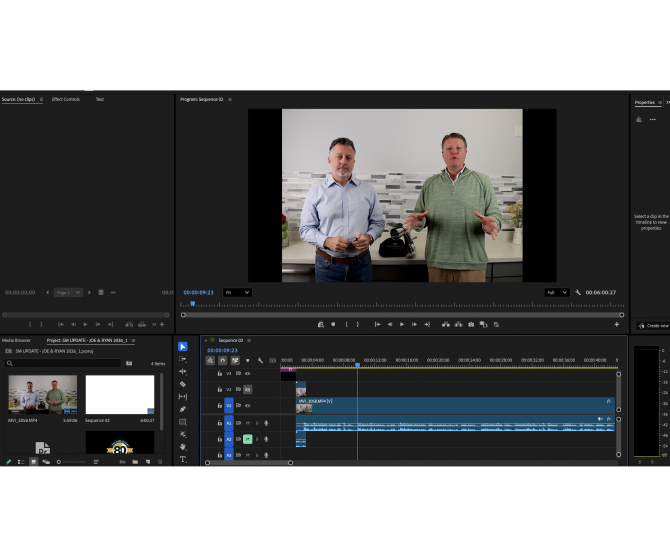Screen dimensions: 670x559
Task: Click Lift button in Program monitor
Action: pyautogui.click(x=446, y=324)
